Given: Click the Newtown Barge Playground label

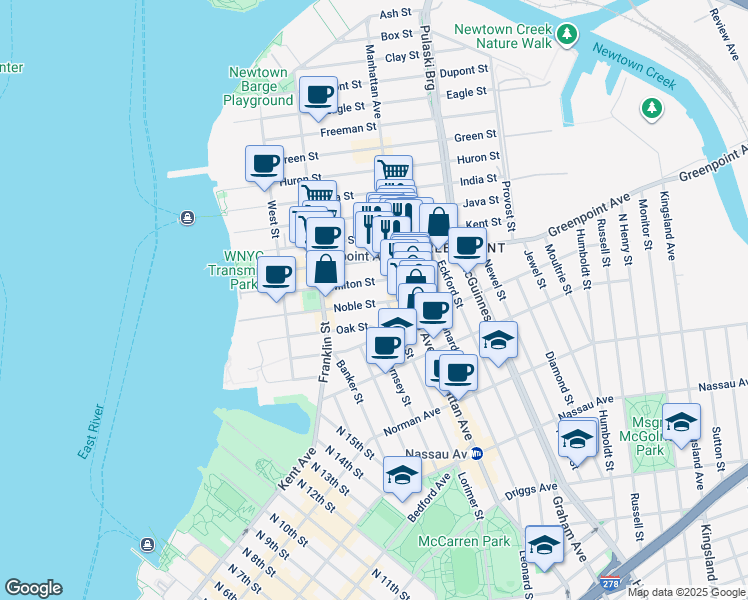Looking at the screenshot, I should click(x=258, y=87).
